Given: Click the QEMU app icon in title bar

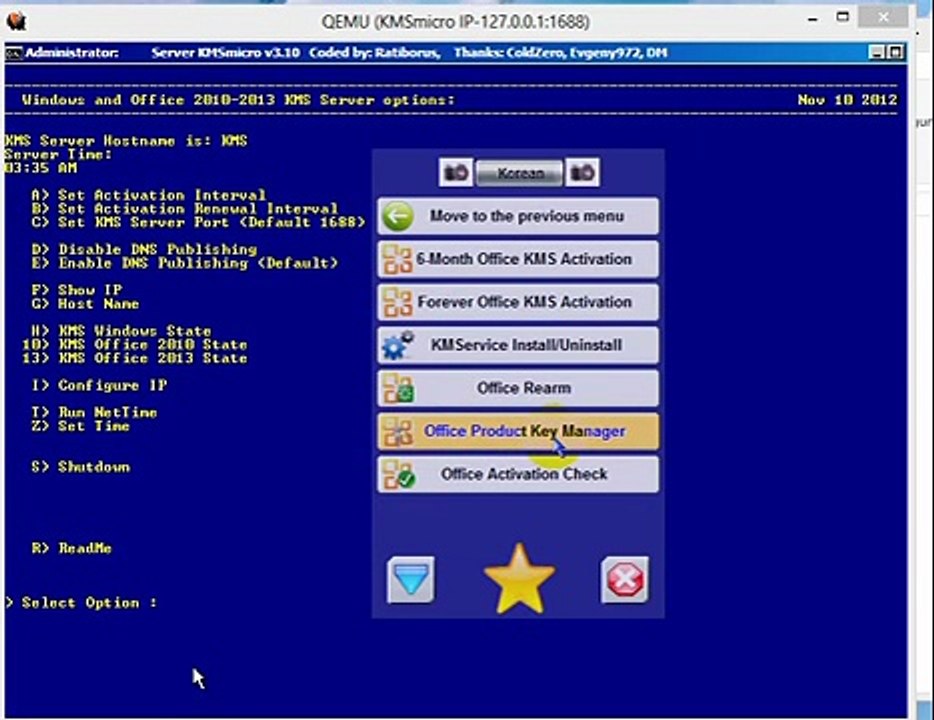Looking at the screenshot, I should (17, 22).
